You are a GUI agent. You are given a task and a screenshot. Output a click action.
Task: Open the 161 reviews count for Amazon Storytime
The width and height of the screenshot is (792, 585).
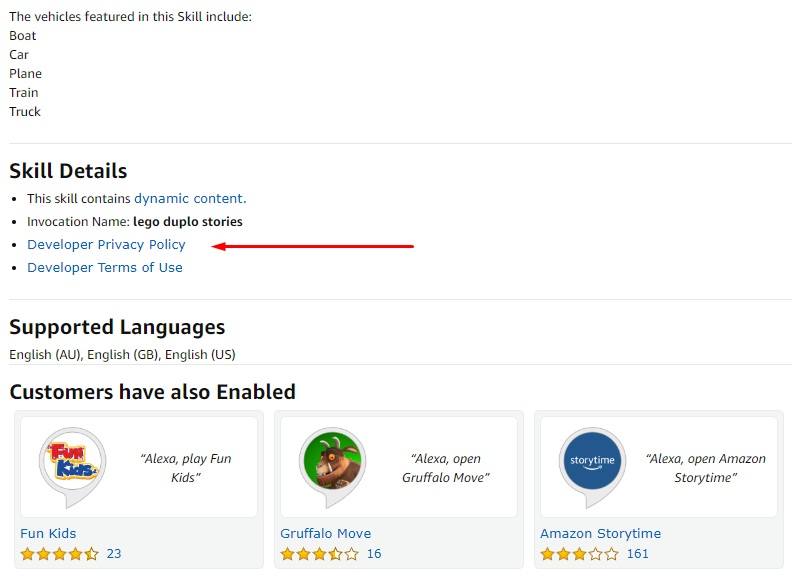pyautogui.click(x=637, y=554)
